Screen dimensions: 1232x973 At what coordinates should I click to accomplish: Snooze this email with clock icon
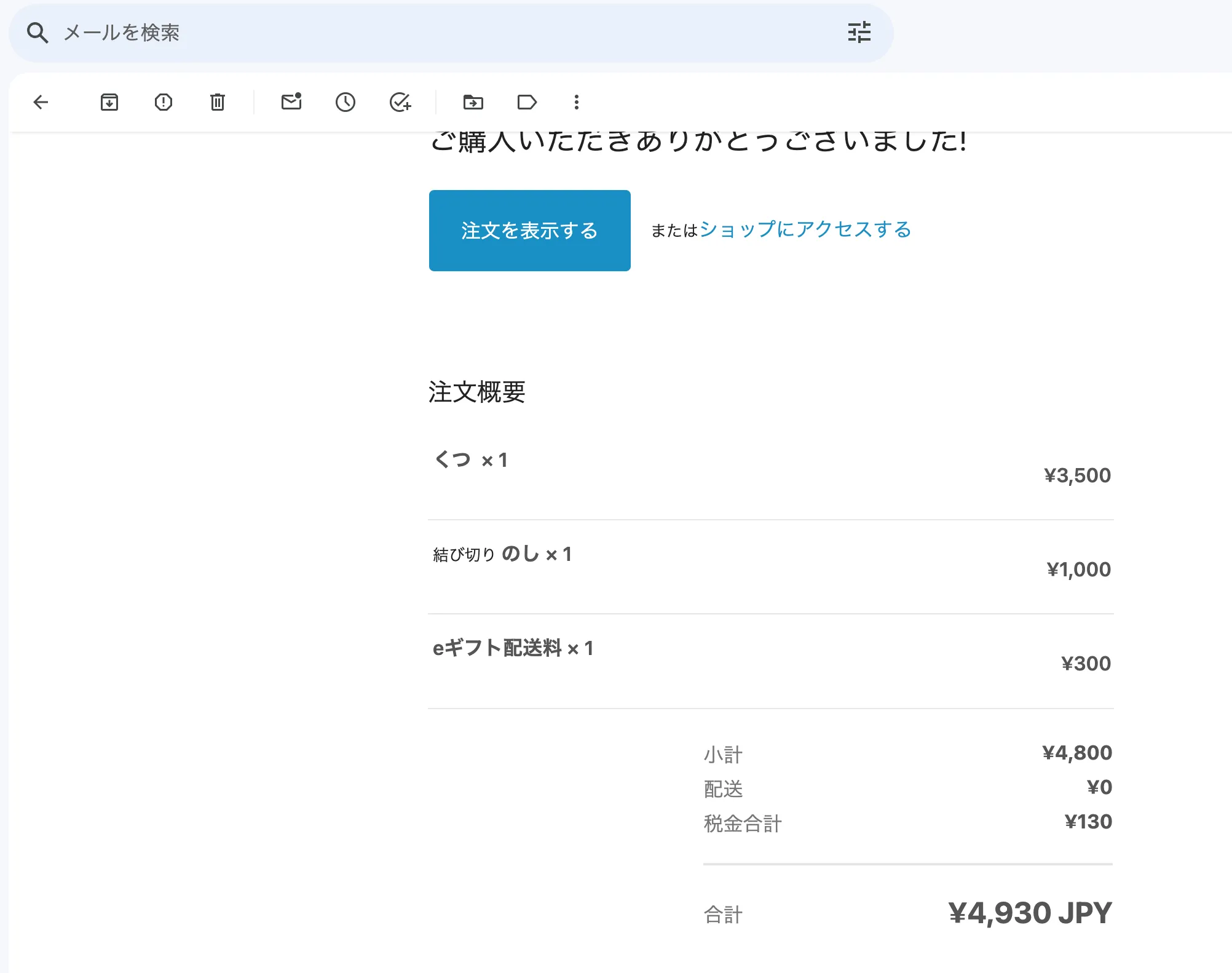point(346,102)
